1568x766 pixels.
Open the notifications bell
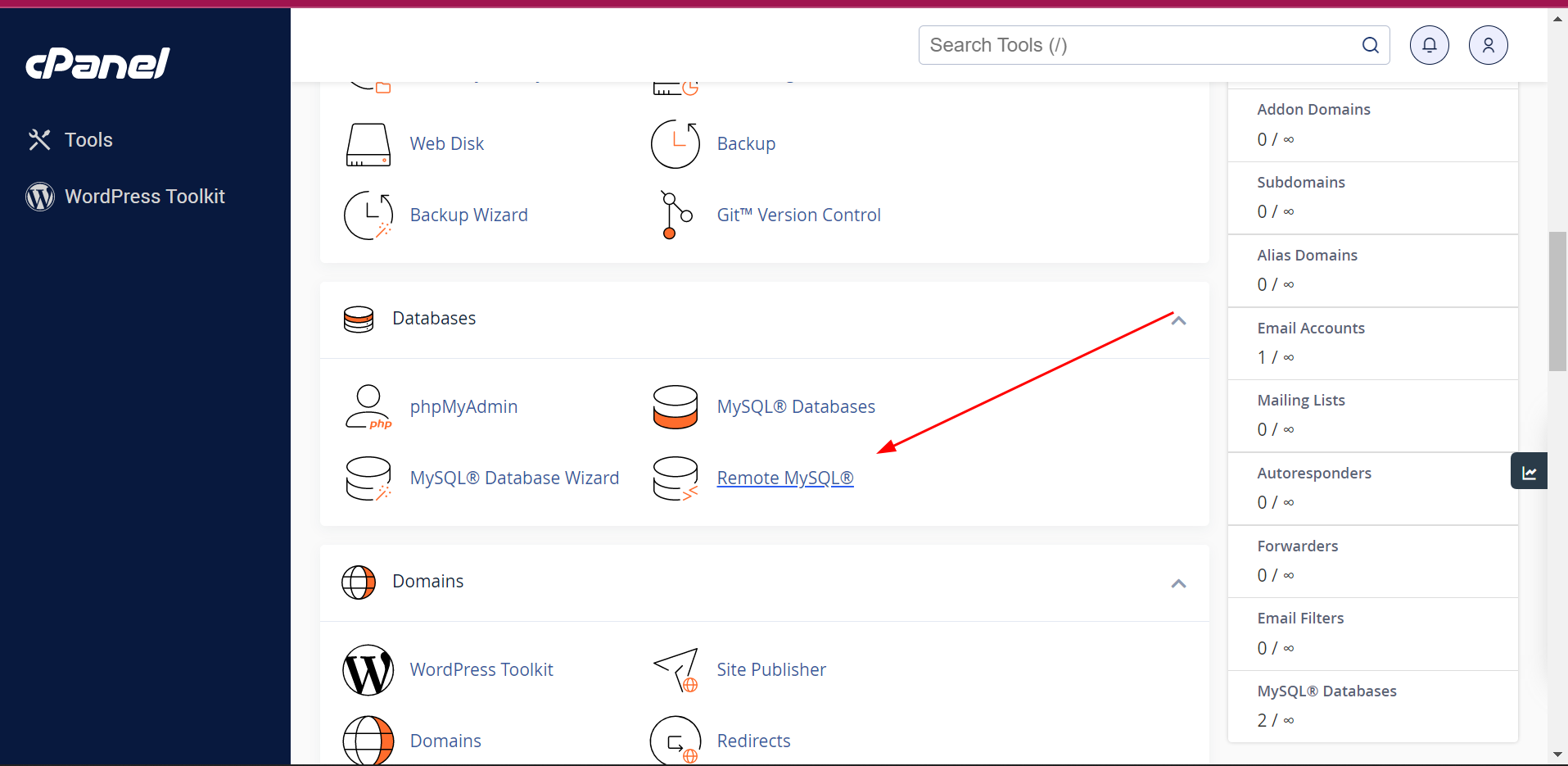point(1429,45)
